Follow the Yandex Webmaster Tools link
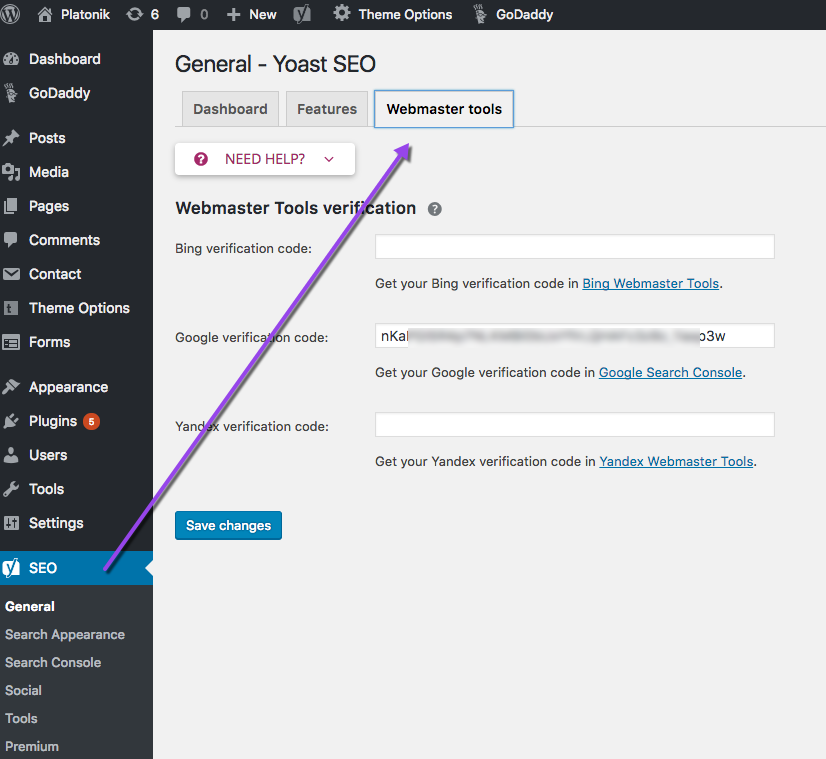Image resolution: width=826 pixels, height=759 pixels. tap(676, 461)
